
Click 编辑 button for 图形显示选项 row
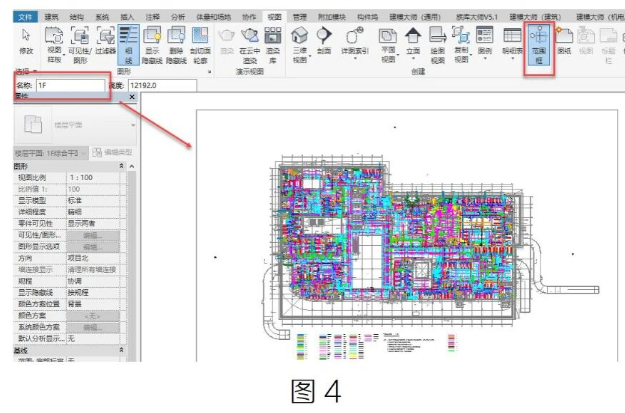tap(92, 247)
